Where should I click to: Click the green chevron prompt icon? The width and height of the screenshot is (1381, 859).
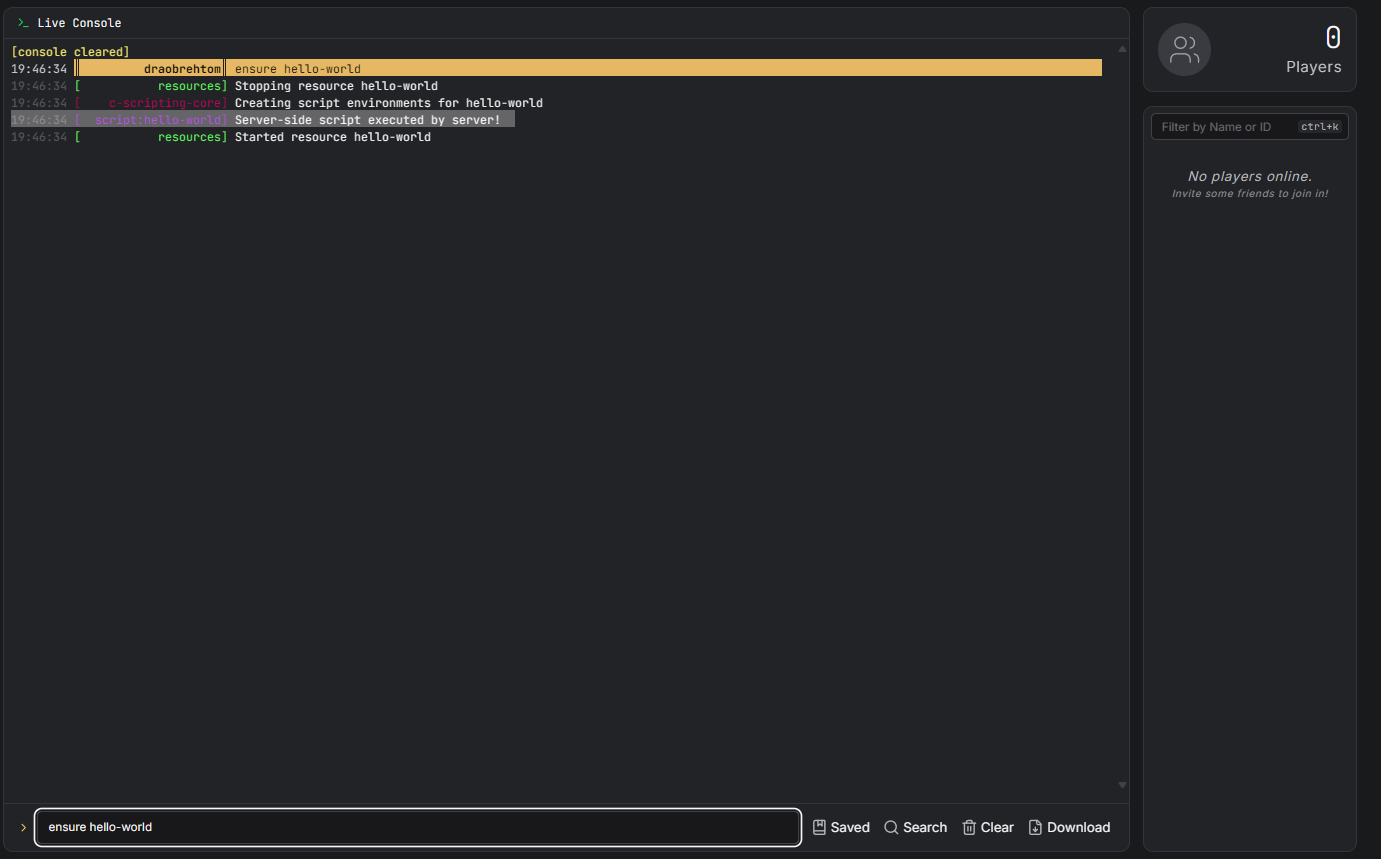pyautogui.click(x=22, y=827)
